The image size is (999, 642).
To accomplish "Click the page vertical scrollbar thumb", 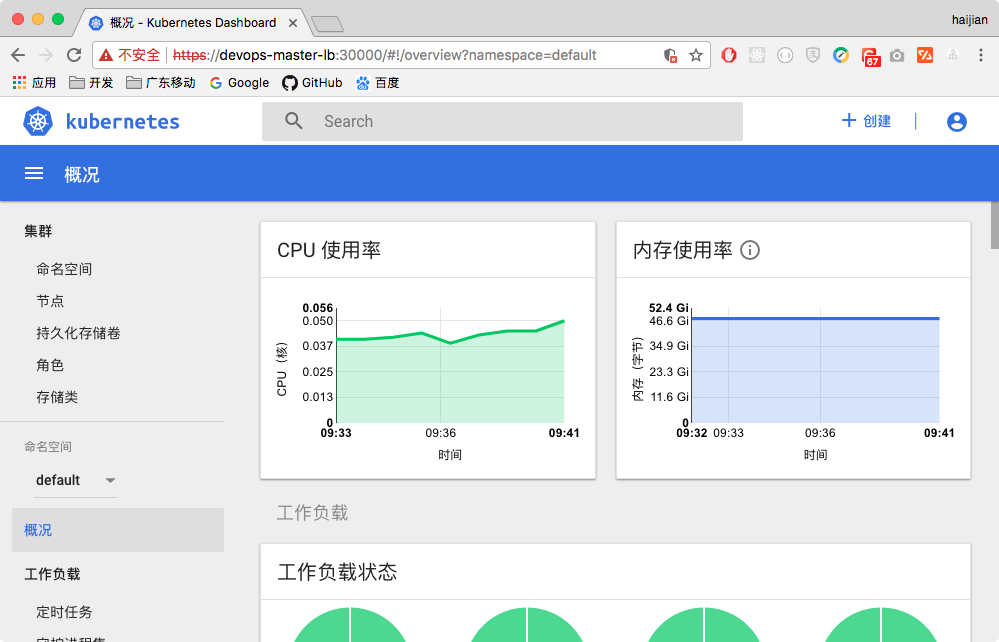I will pos(995,225).
